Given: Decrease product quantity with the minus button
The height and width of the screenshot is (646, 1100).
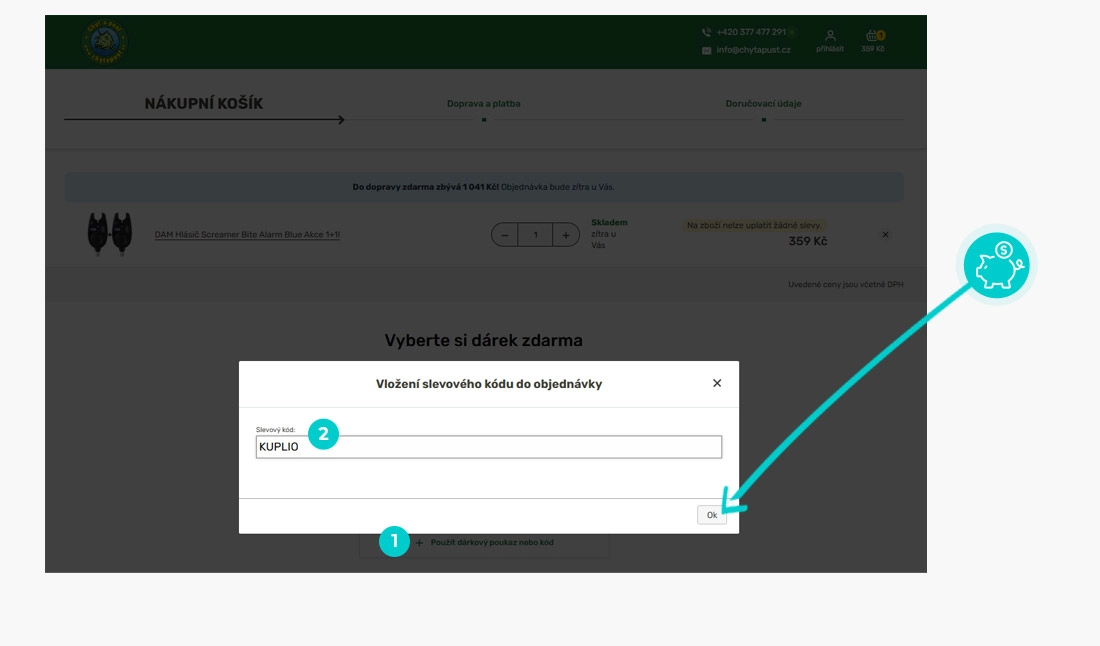Looking at the screenshot, I should point(505,235).
